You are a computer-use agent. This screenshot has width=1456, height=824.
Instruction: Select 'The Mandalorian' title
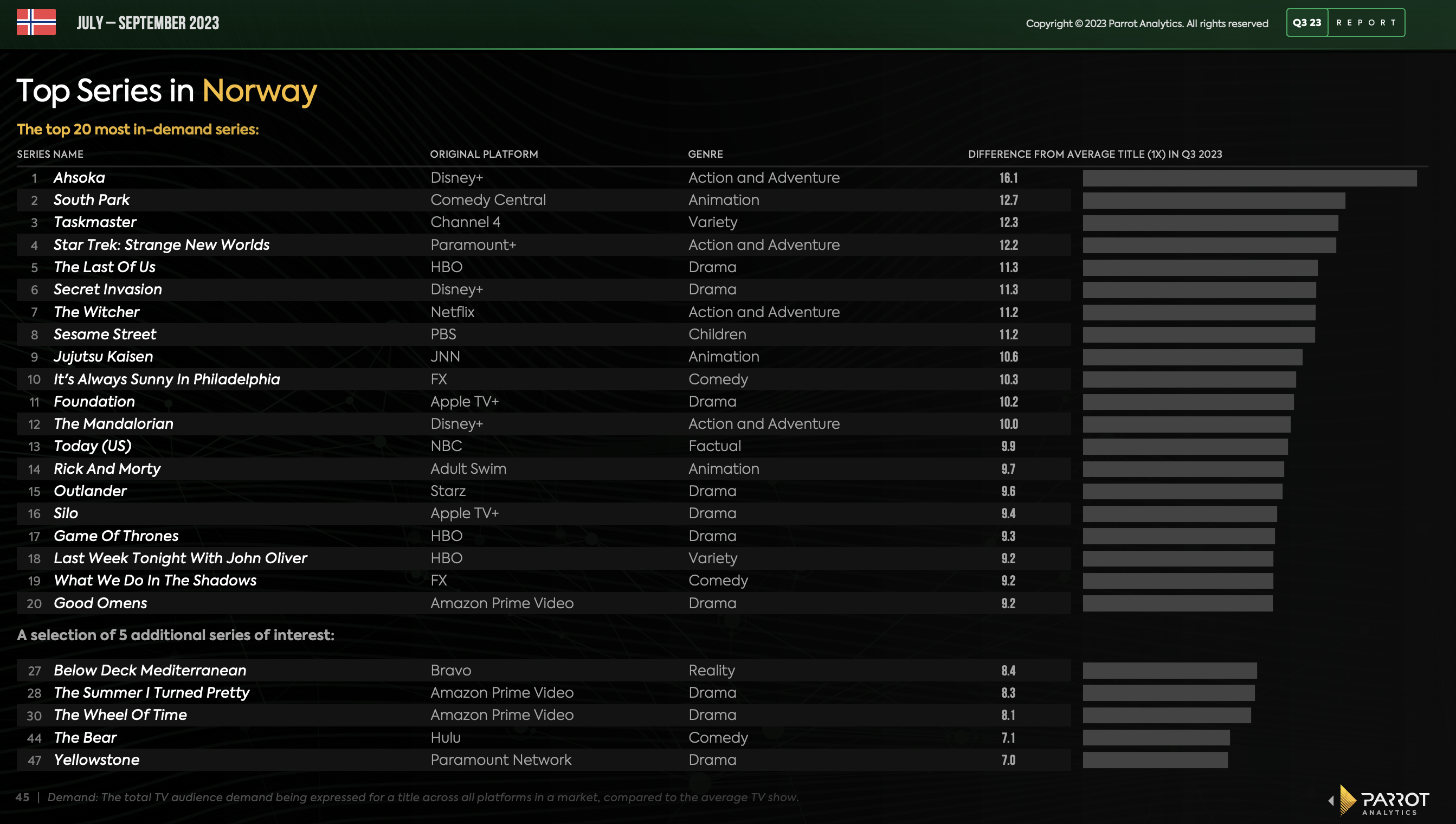113,424
